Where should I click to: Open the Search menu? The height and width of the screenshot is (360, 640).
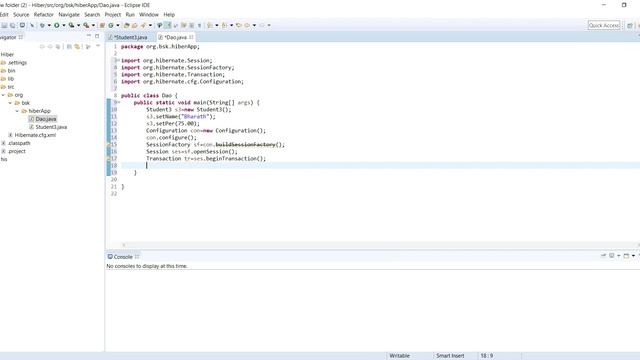tap(92, 15)
